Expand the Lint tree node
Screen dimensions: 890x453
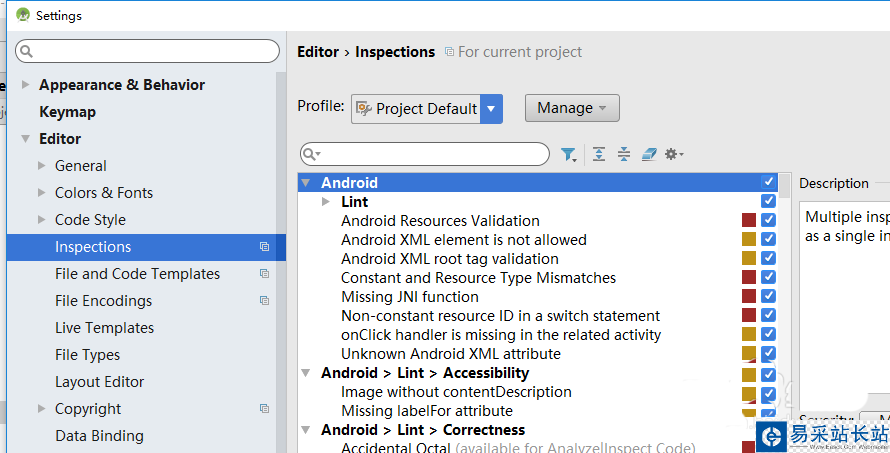326,202
